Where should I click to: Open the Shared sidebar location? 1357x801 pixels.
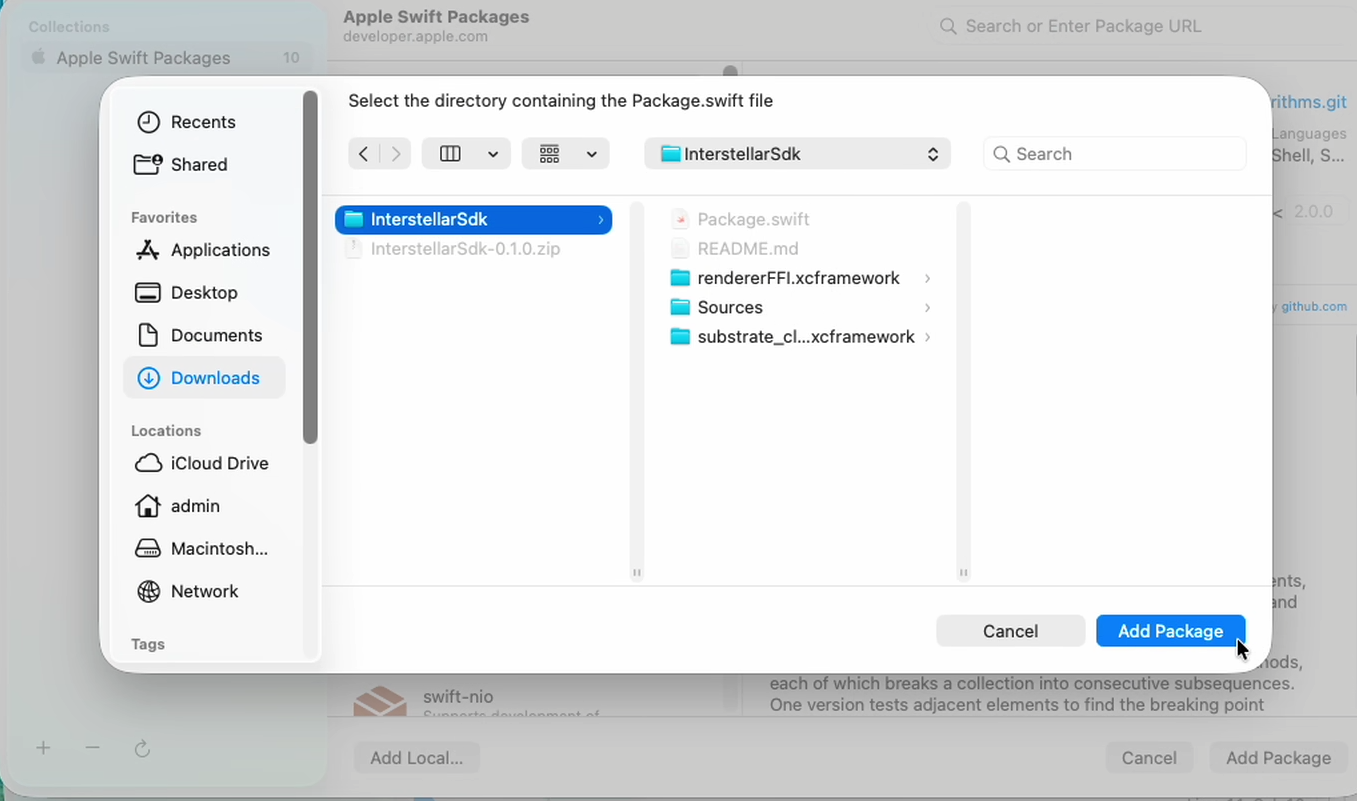[x=181, y=165]
